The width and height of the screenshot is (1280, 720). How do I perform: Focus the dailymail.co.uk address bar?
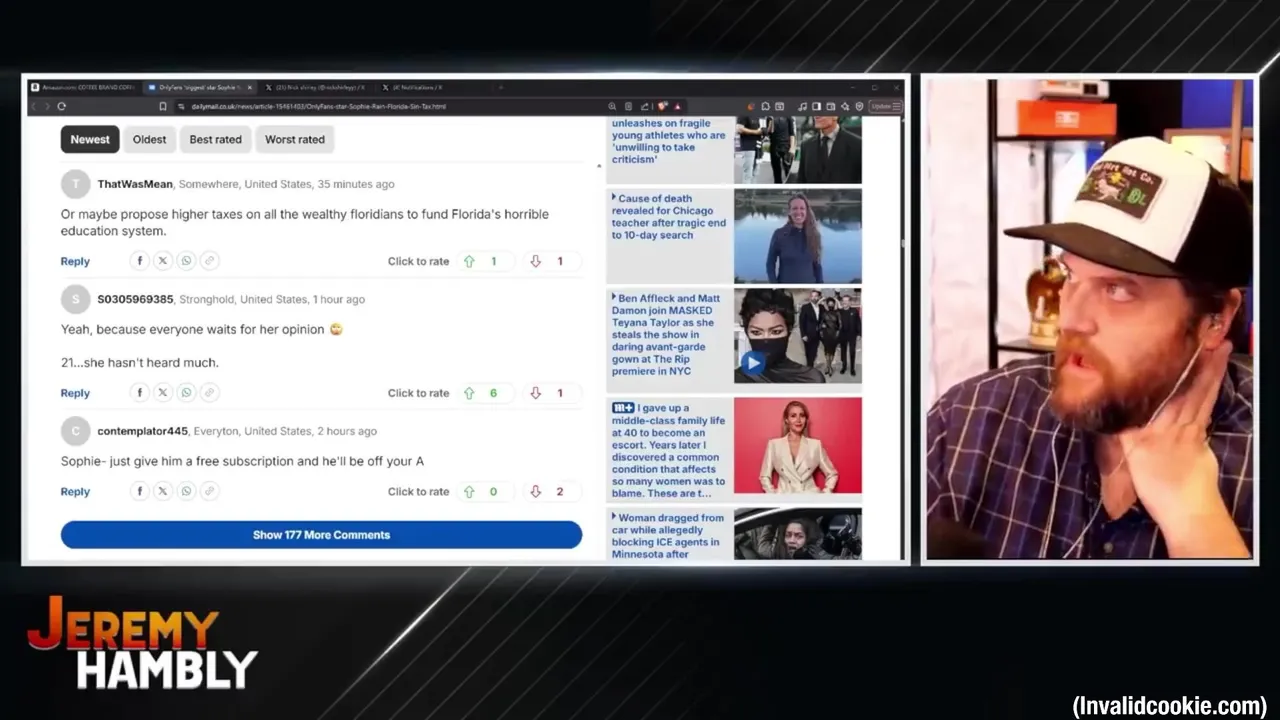390,106
